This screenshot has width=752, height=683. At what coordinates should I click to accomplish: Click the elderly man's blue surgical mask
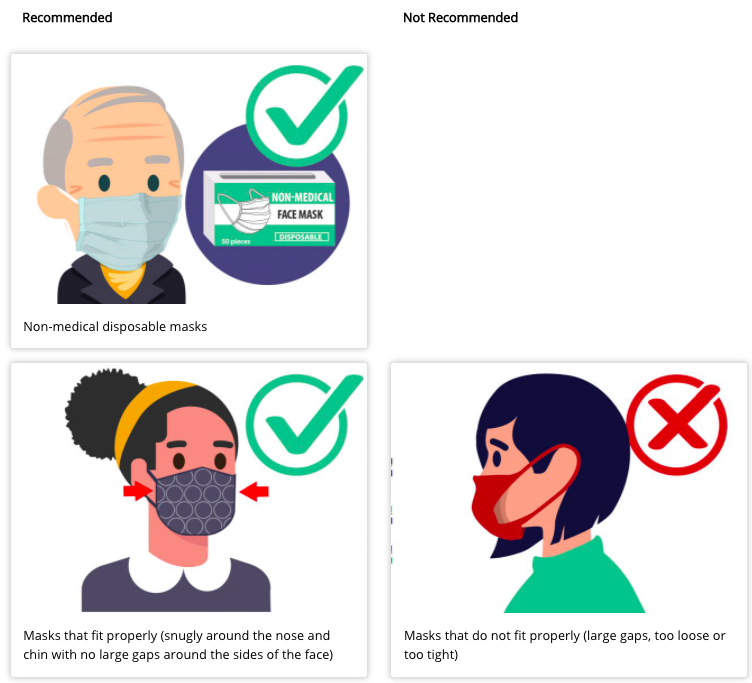(129, 230)
